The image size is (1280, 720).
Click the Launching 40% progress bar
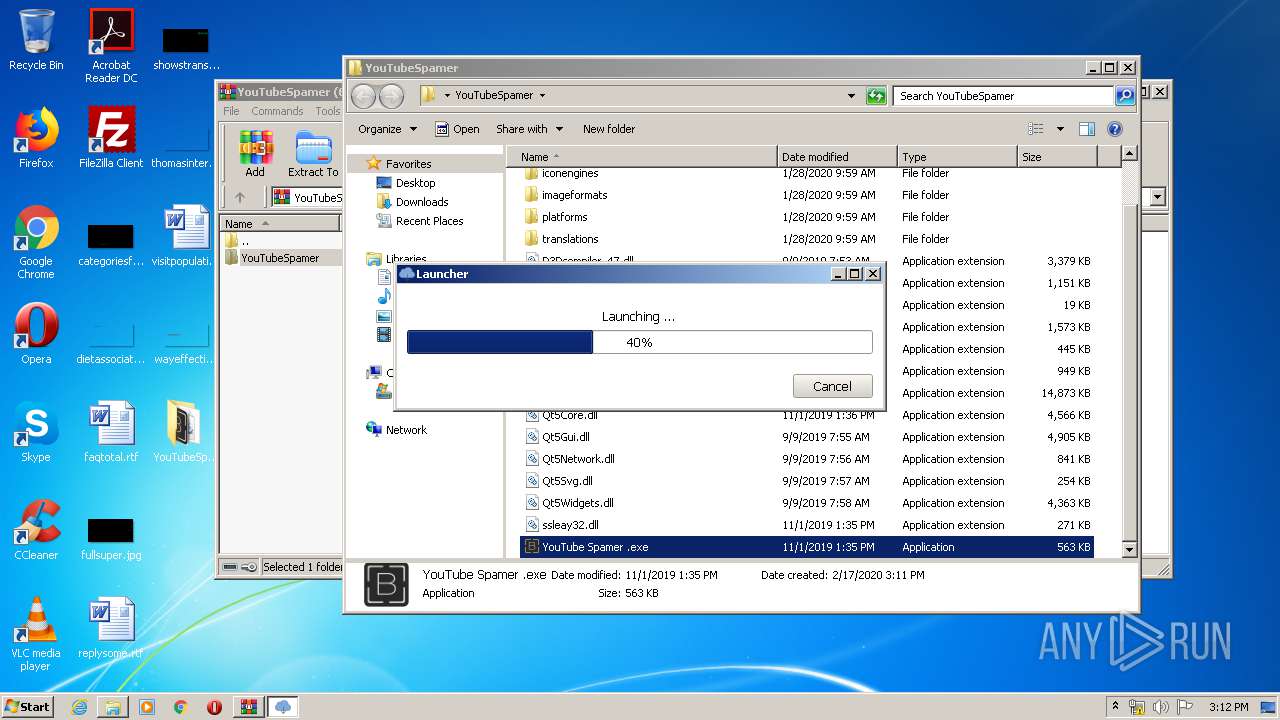tap(639, 342)
